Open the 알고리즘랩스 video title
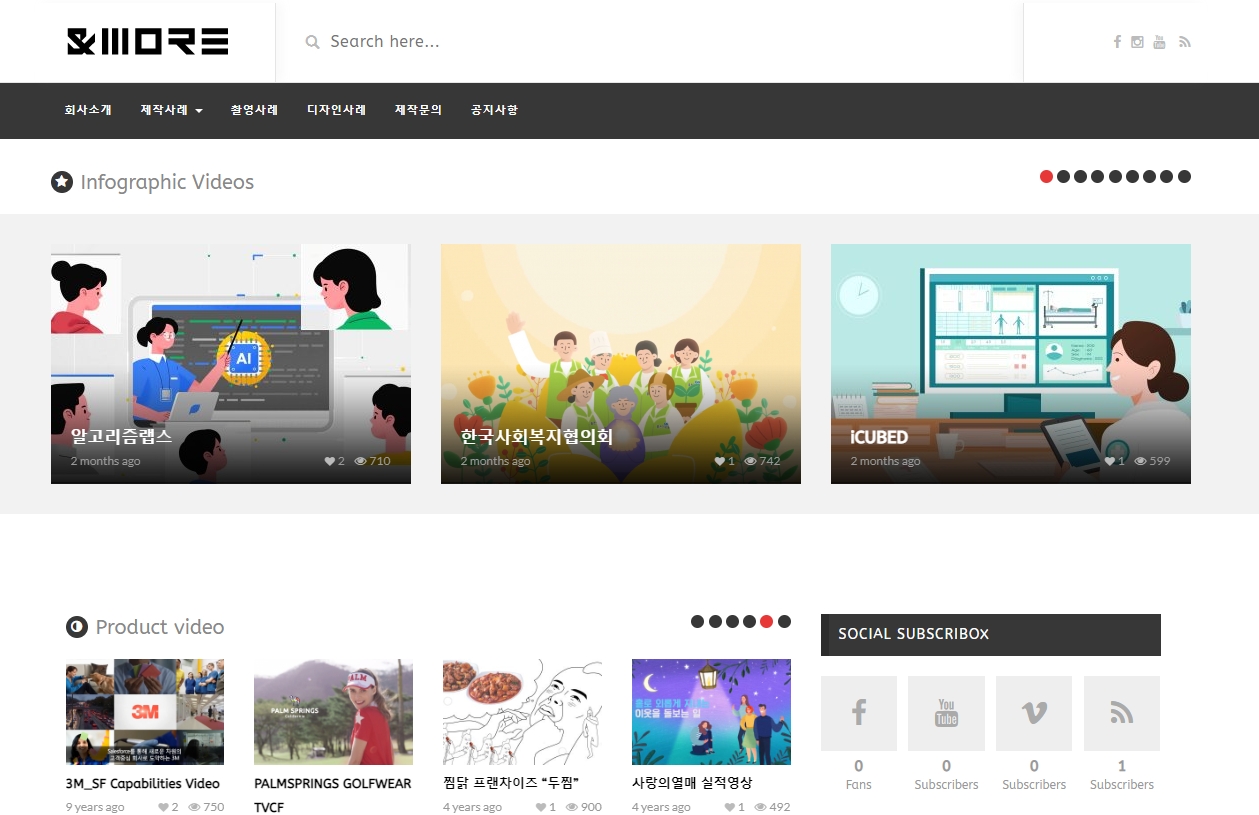This screenshot has width=1259, height=815. coord(121,437)
